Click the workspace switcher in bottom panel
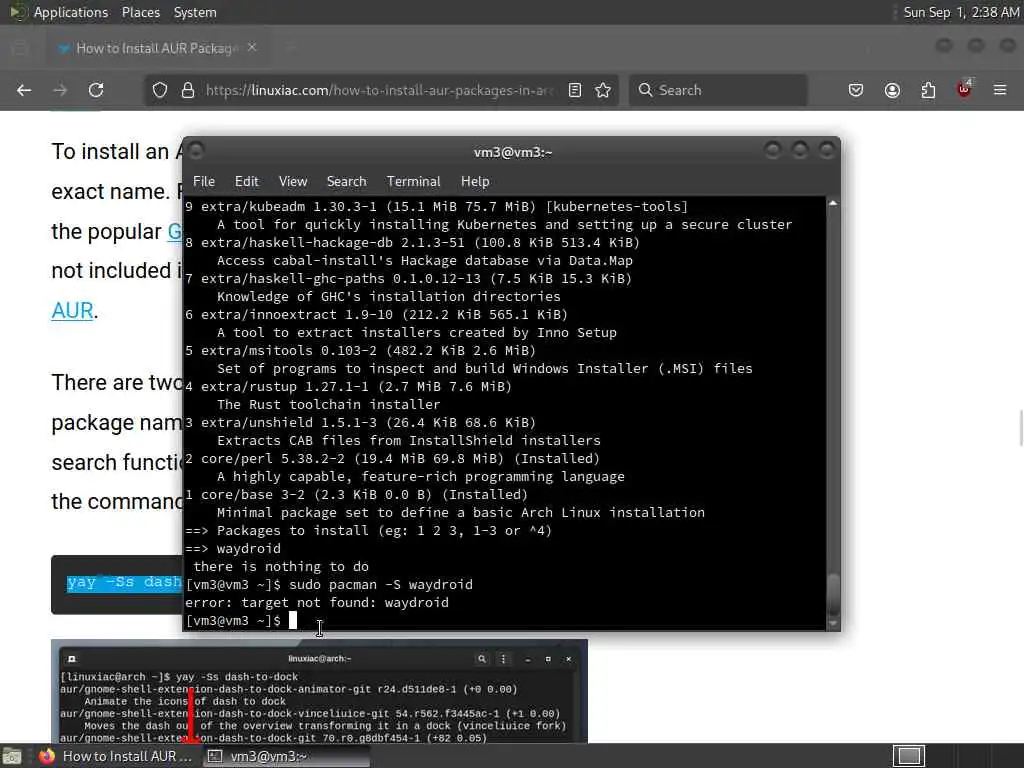This screenshot has width=1024, height=768. pyautogui.click(x=908, y=756)
